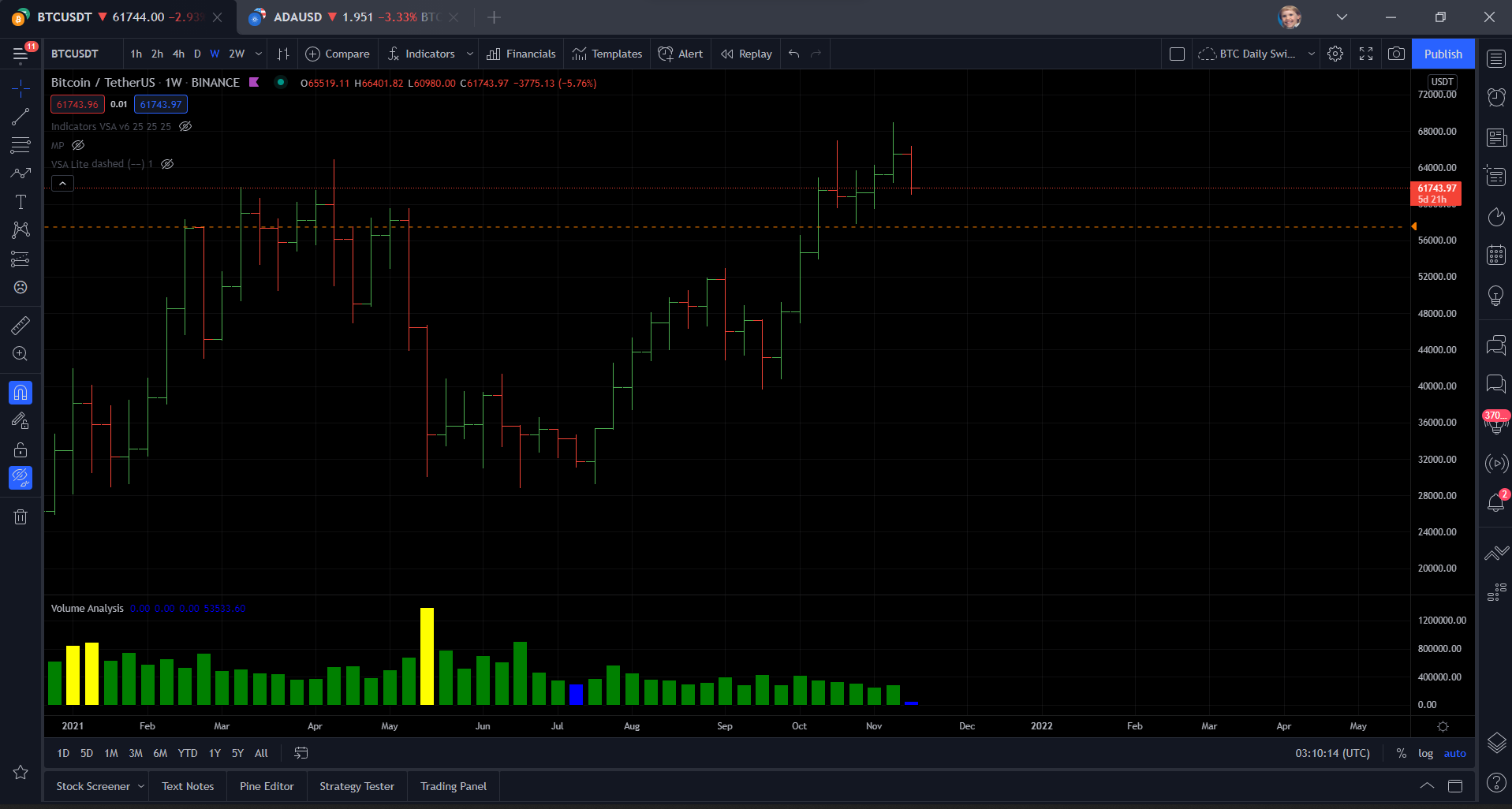The image size is (1512, 809).
Task: Toggle visibility of MP indicator
Action: (78, 145)
